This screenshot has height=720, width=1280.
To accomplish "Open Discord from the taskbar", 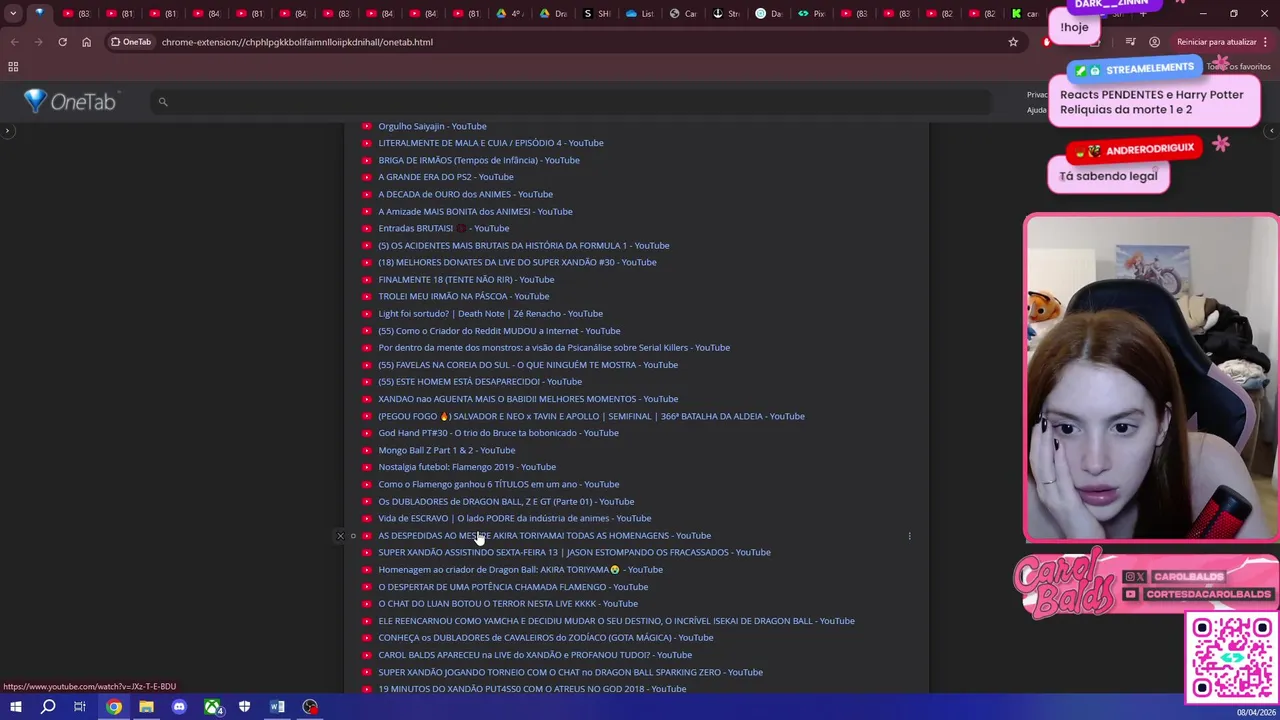I will [x=179, y=707].
